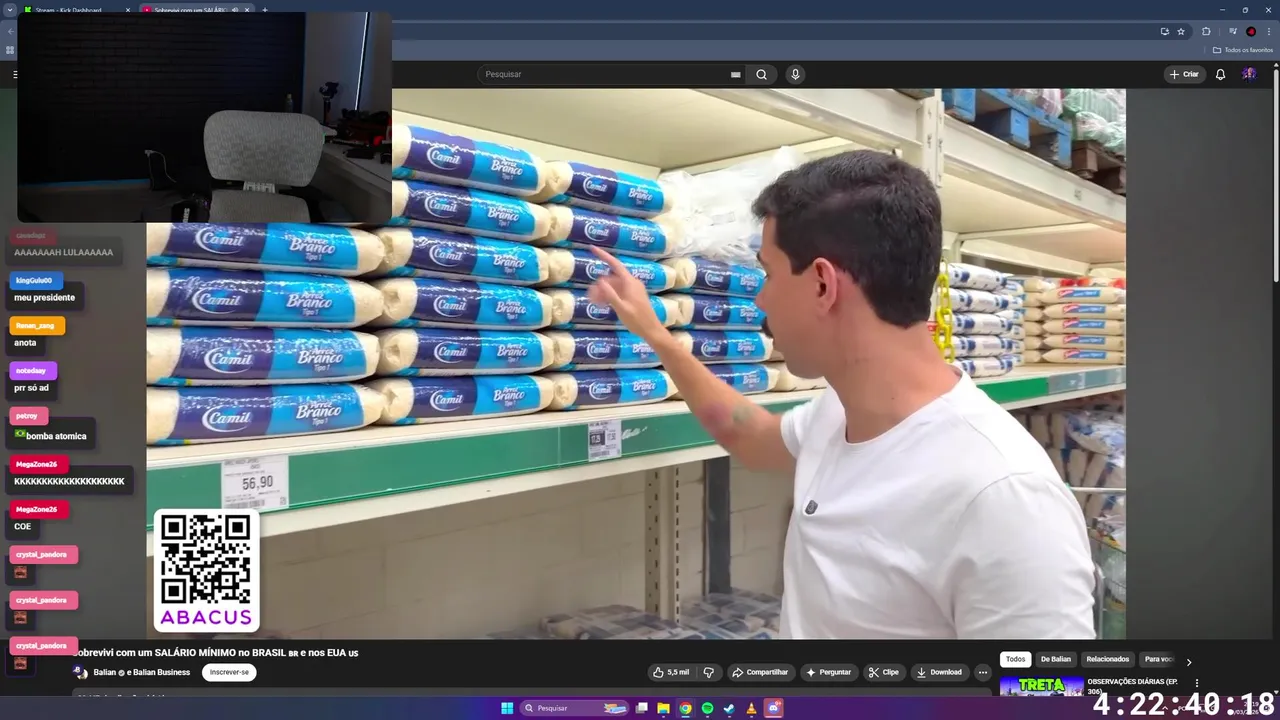Click chat username notadaay

[x=32, y=371]
